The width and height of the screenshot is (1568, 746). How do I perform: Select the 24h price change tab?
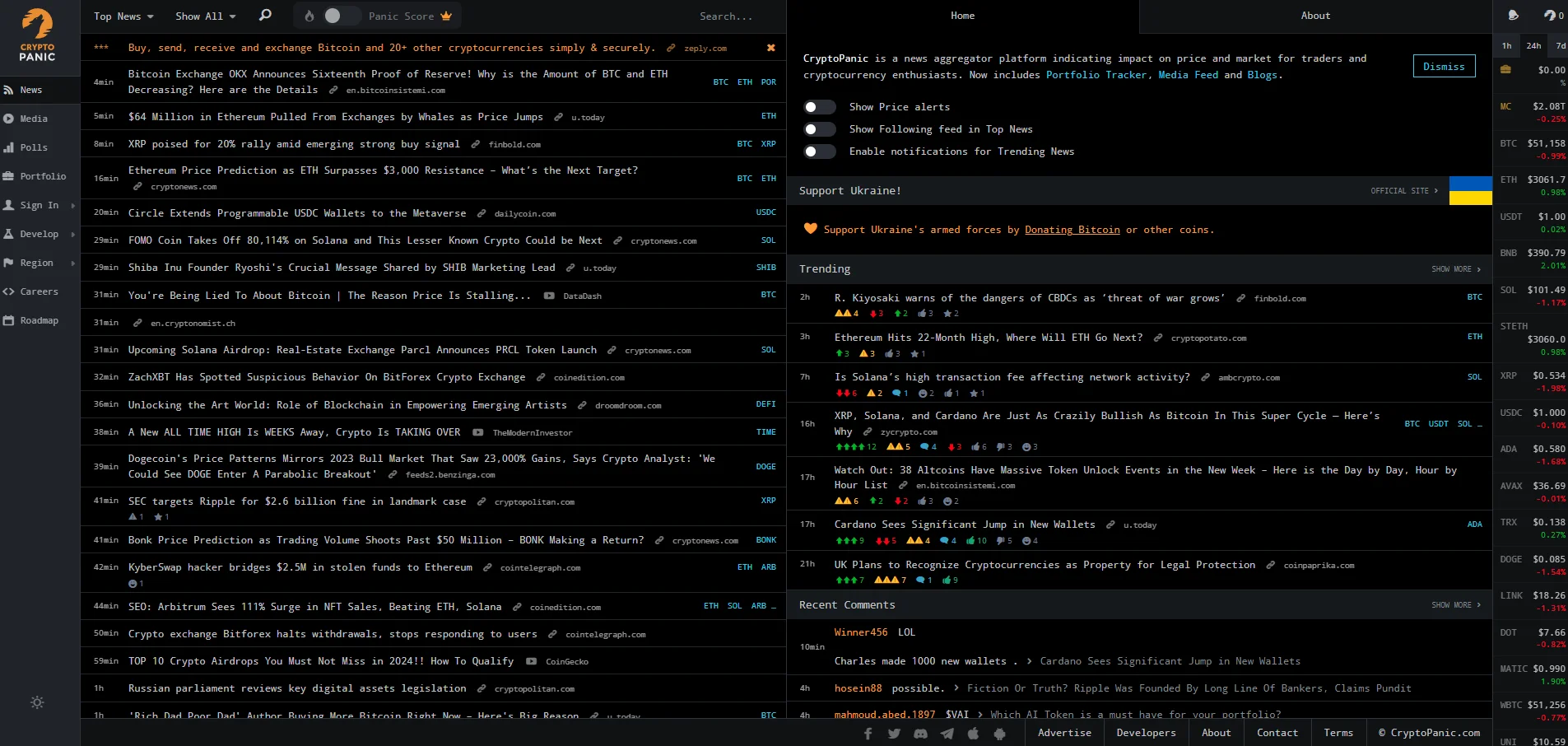tap(1533, 45)
